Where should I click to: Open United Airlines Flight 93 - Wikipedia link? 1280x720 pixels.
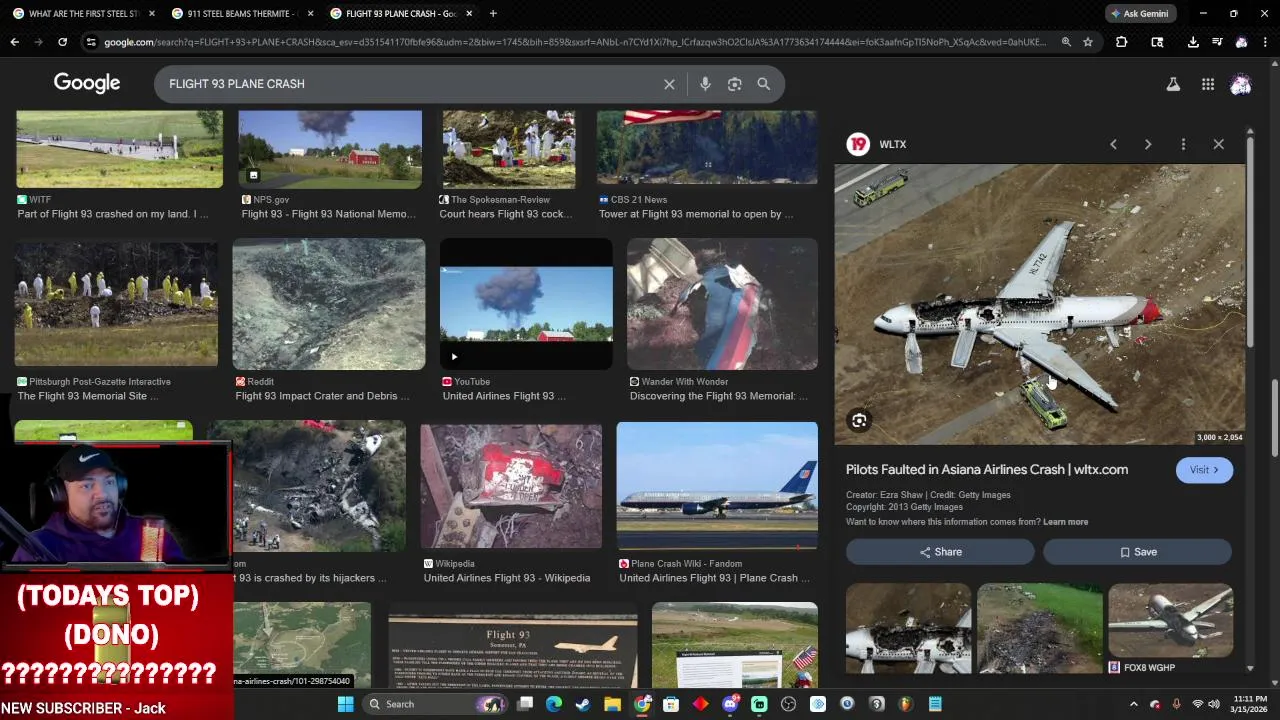507,578
